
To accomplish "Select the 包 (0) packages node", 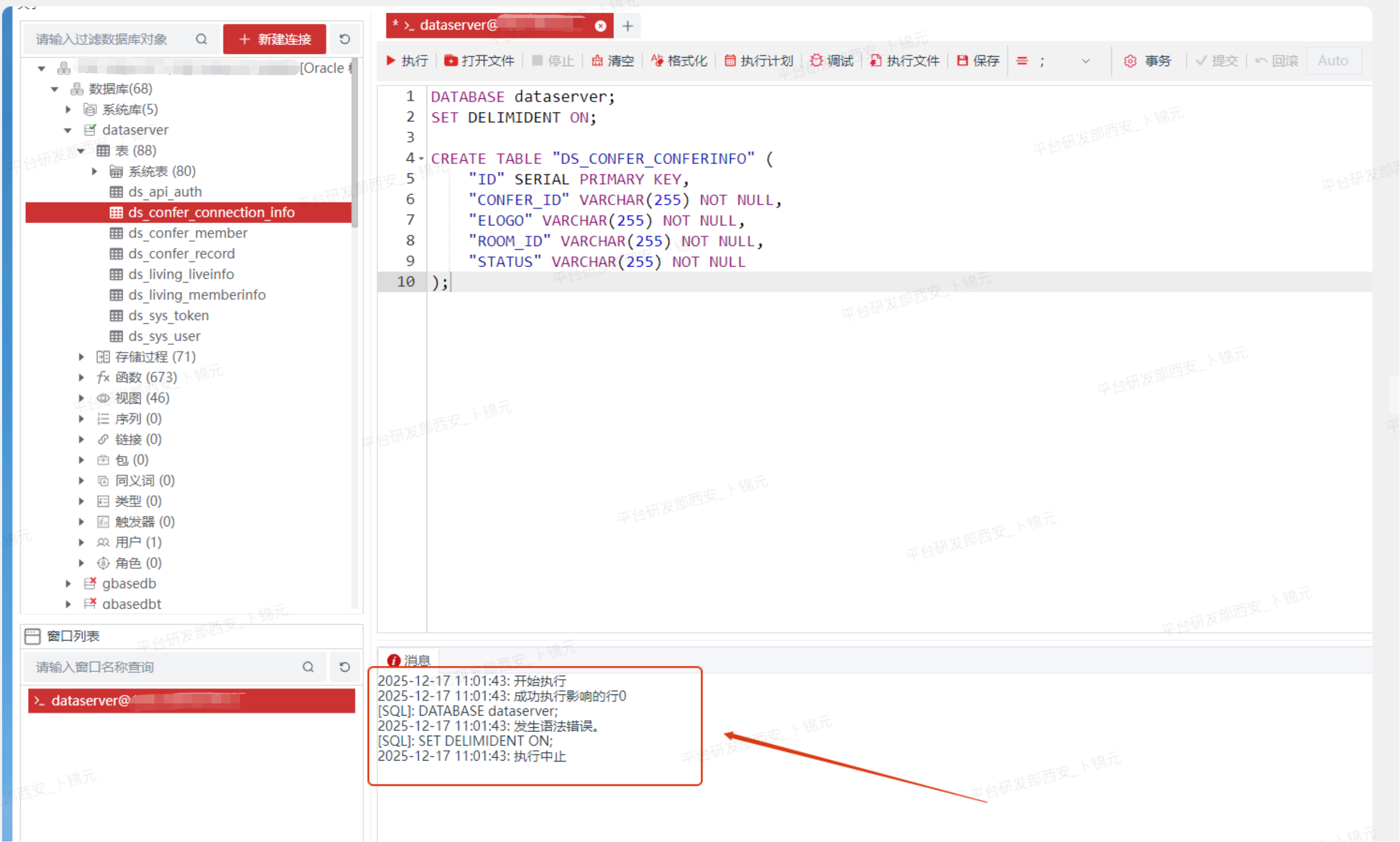I will coord(132,460).
